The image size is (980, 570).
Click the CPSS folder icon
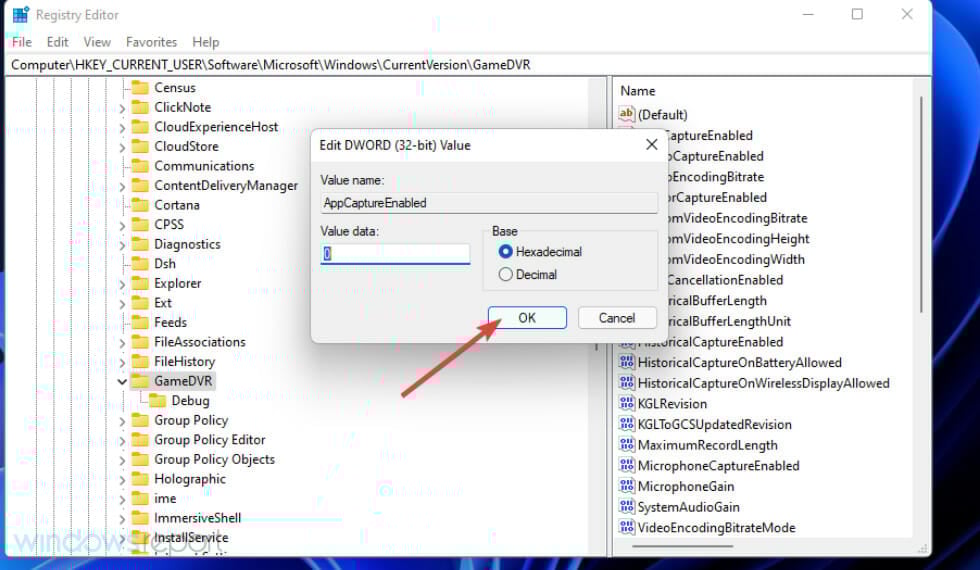[x=140, y=224]
